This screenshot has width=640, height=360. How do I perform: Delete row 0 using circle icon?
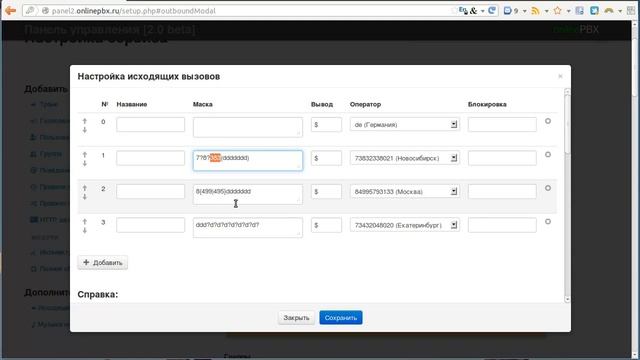tap(548, 121)
